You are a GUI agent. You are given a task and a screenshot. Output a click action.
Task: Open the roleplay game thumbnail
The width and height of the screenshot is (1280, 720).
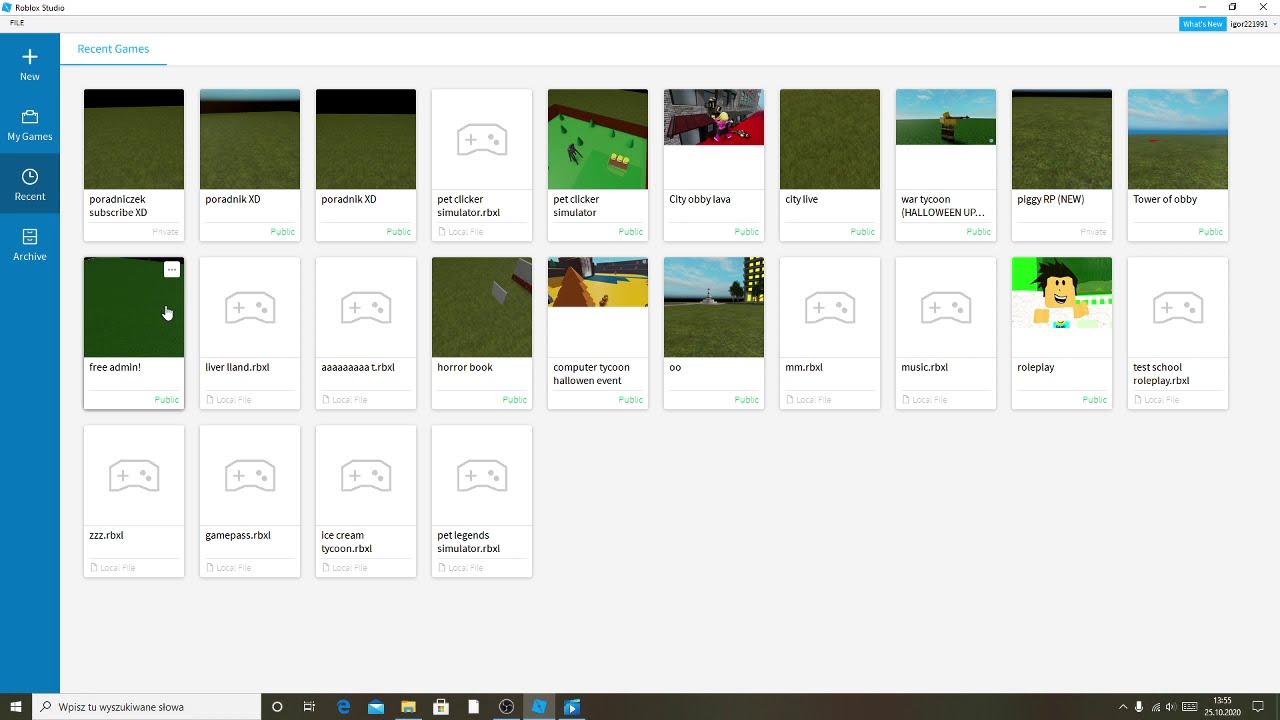tap(1062, 293)
